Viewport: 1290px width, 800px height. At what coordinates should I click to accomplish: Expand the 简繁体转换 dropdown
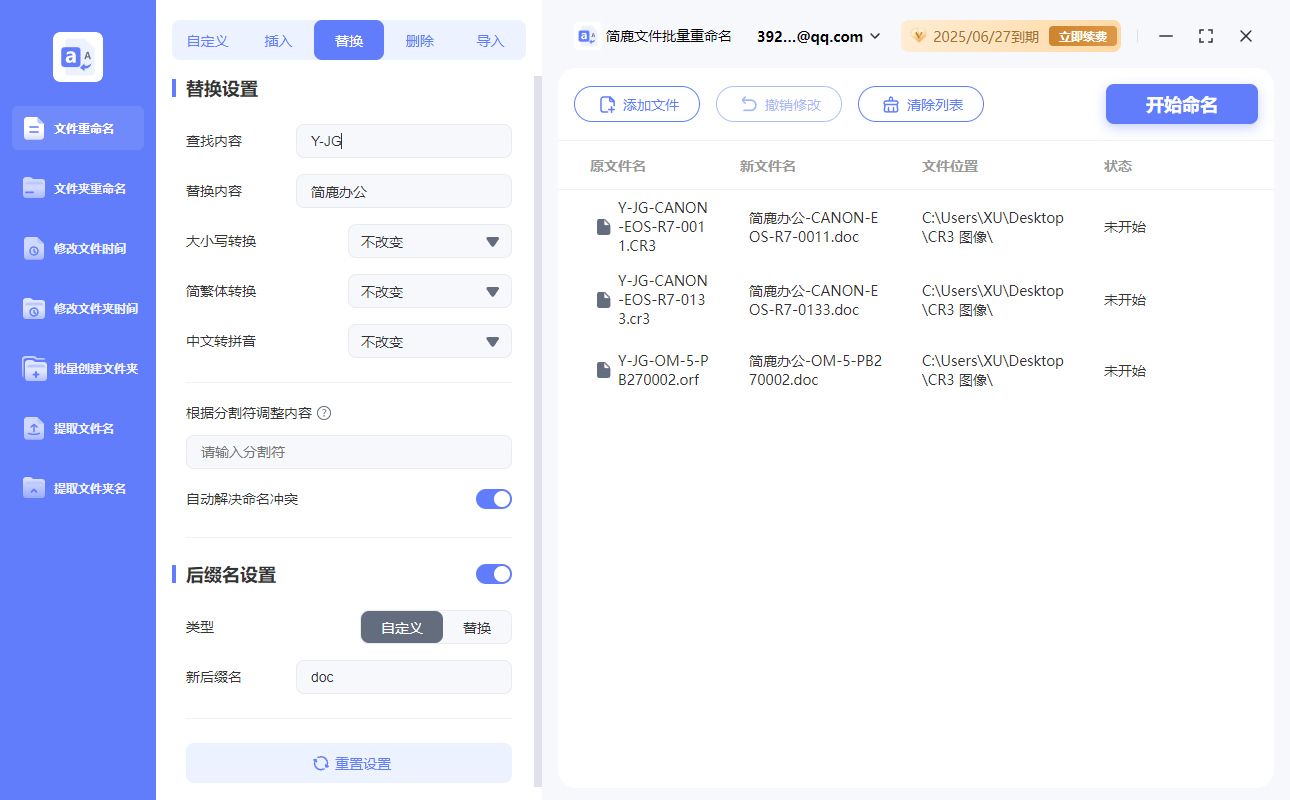[x=429, y=291]
